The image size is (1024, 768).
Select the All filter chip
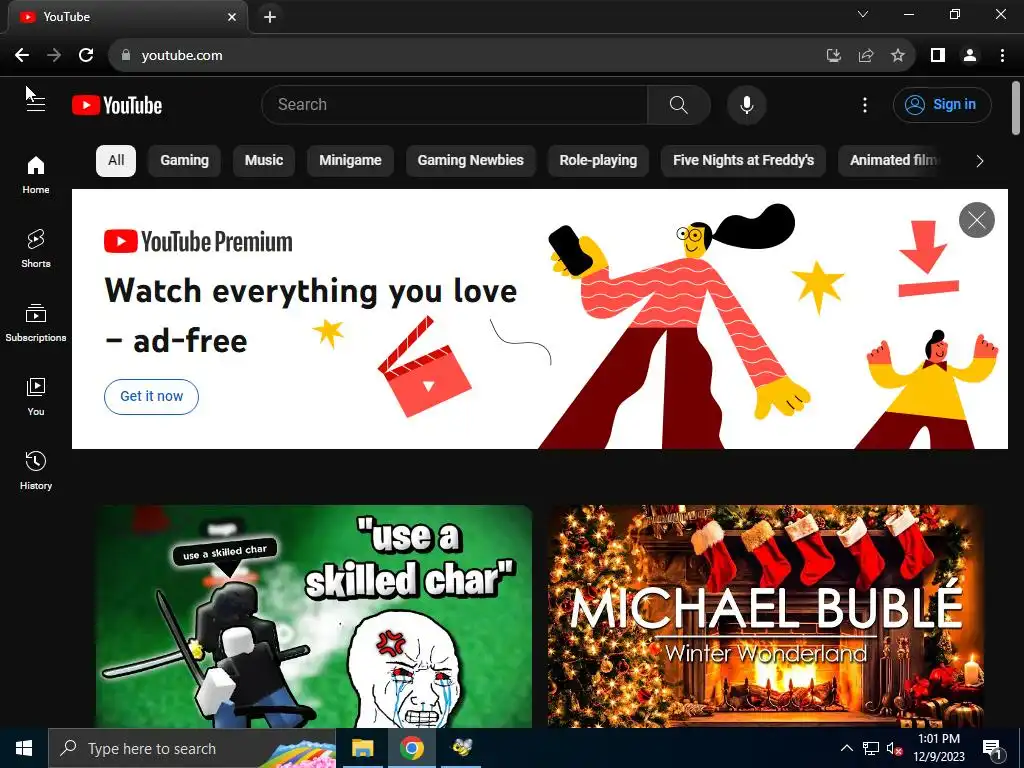point(116,161)
